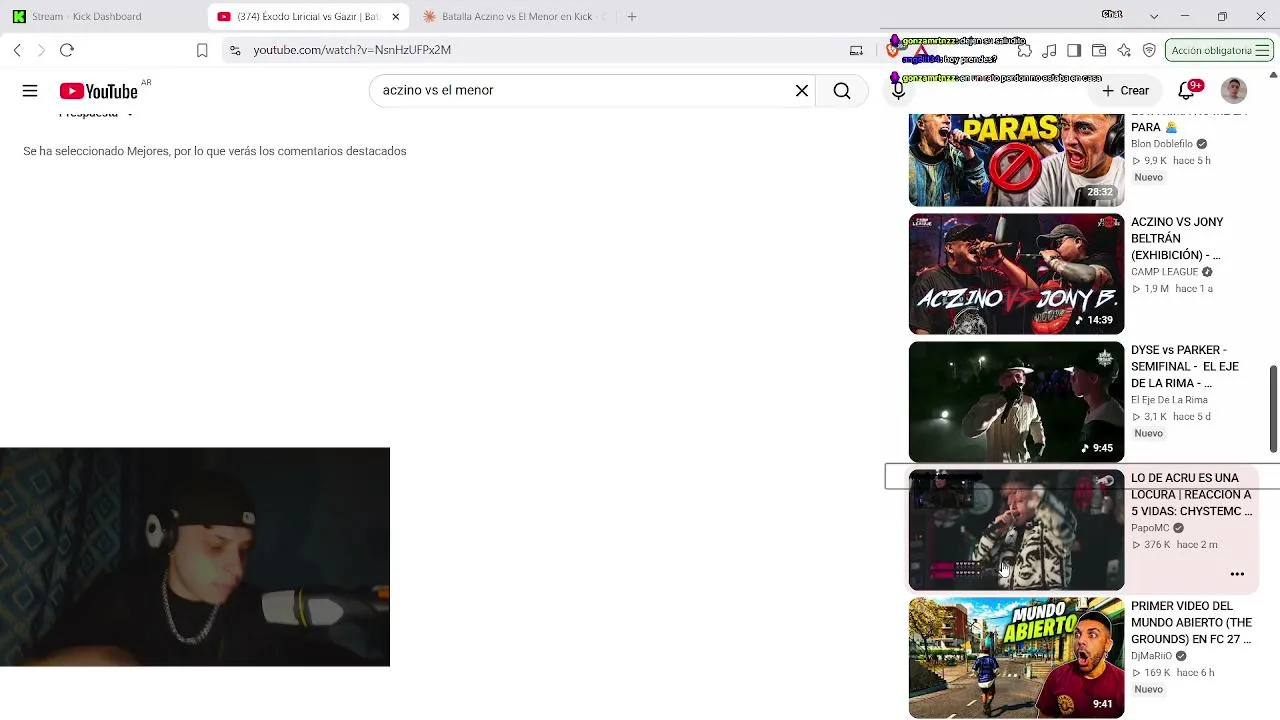Play the PapoMC reaction video thumbnail

pyautogui.click(x=1016, y=530)
